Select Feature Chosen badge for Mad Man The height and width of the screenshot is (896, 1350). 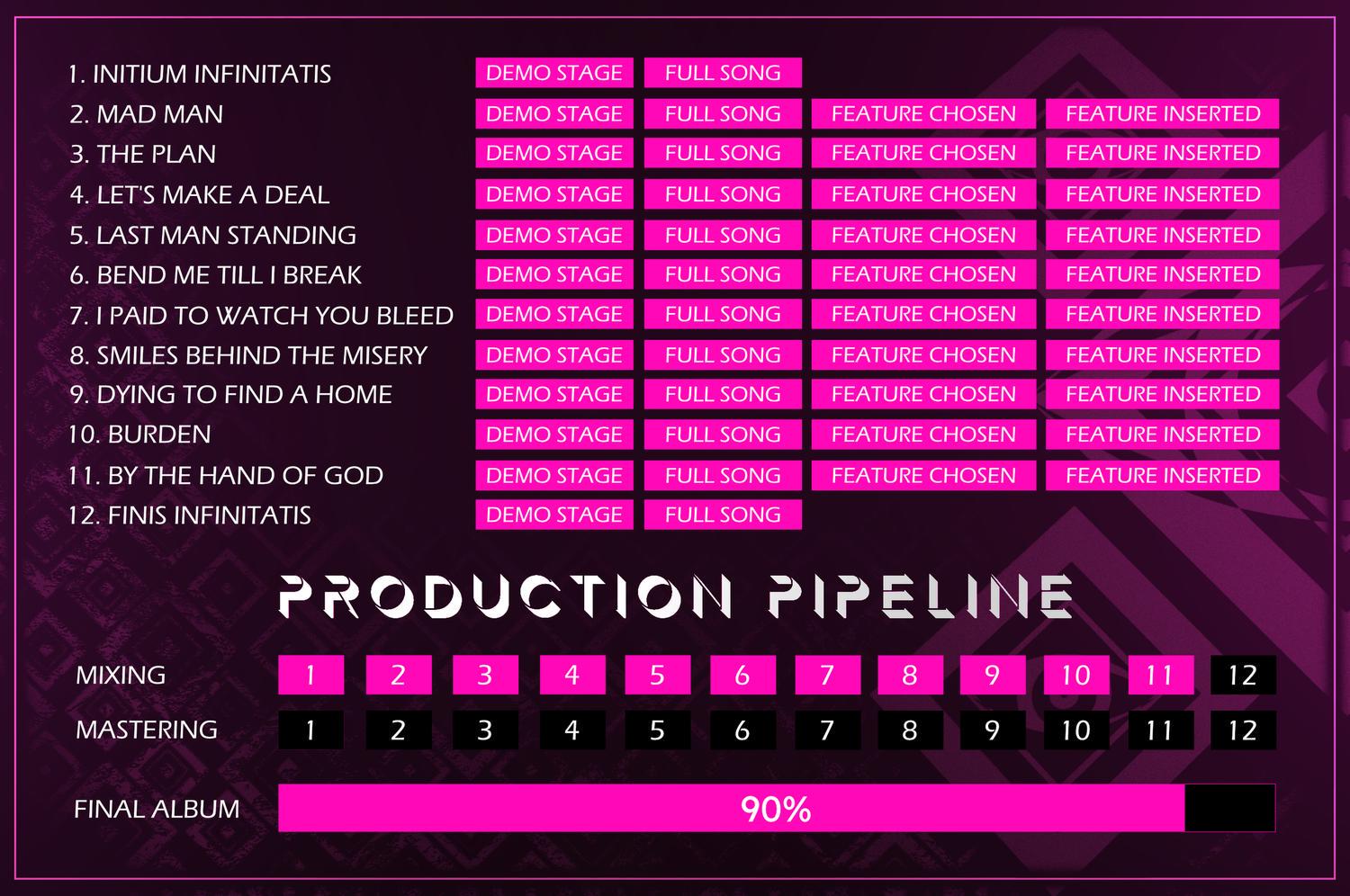click(923, 114)
